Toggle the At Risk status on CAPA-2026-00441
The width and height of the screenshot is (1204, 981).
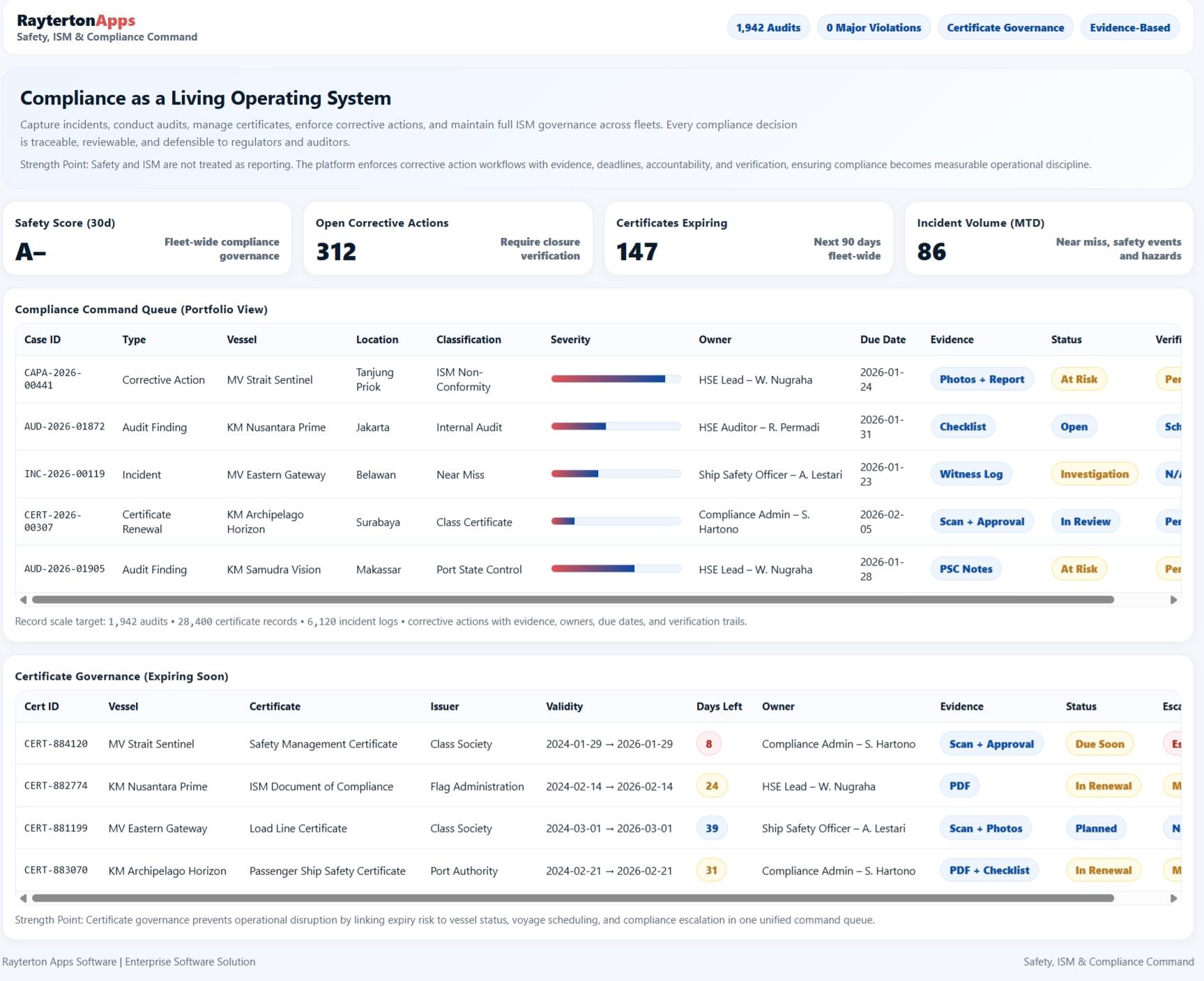click(x=1079, y=379)
